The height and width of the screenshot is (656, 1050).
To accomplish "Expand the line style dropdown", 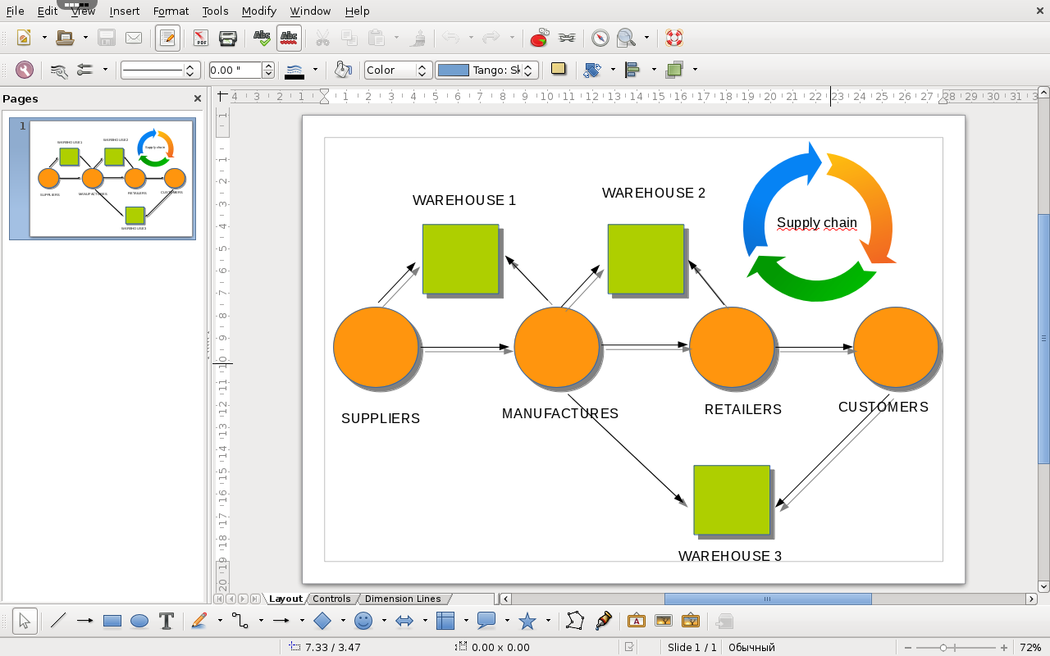I will pyautogui.click(x=190, y=70).
